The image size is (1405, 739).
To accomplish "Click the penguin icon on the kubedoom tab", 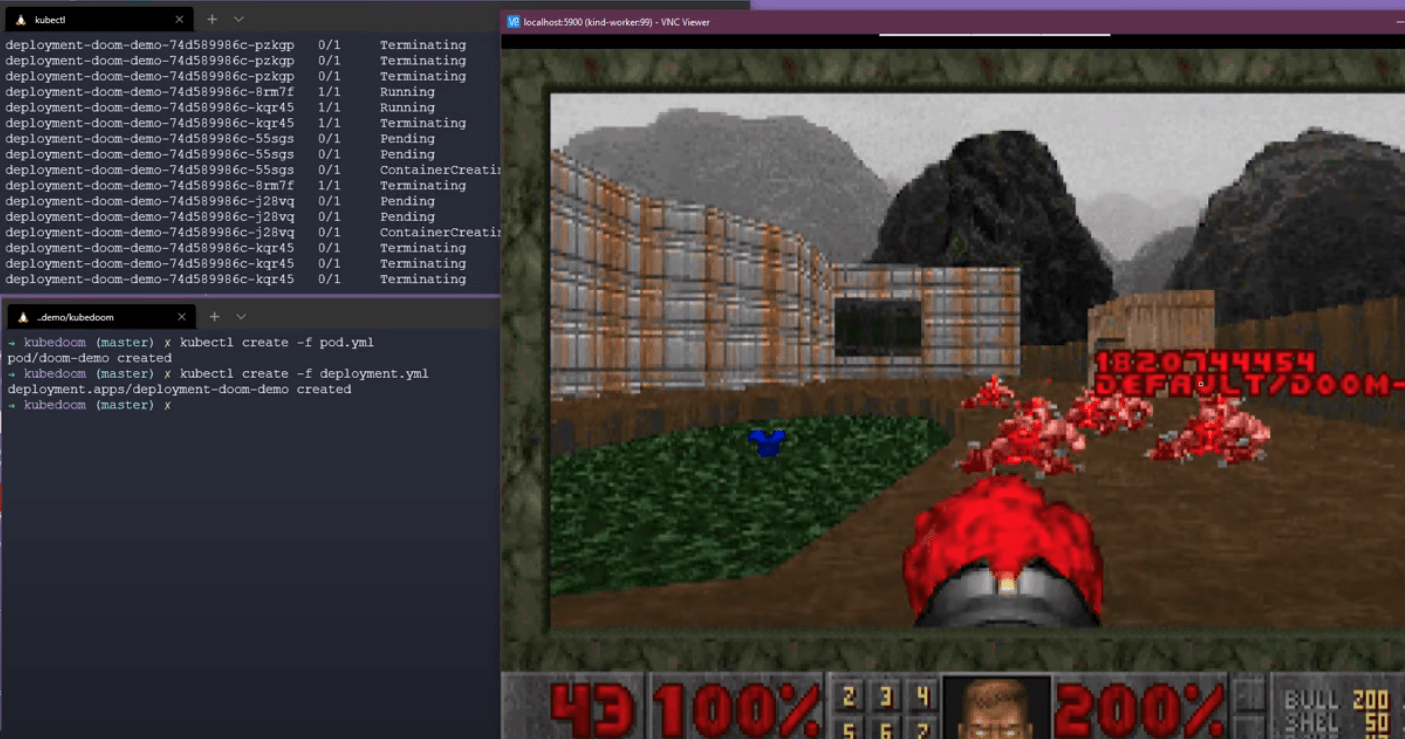I will coord(23,317).
